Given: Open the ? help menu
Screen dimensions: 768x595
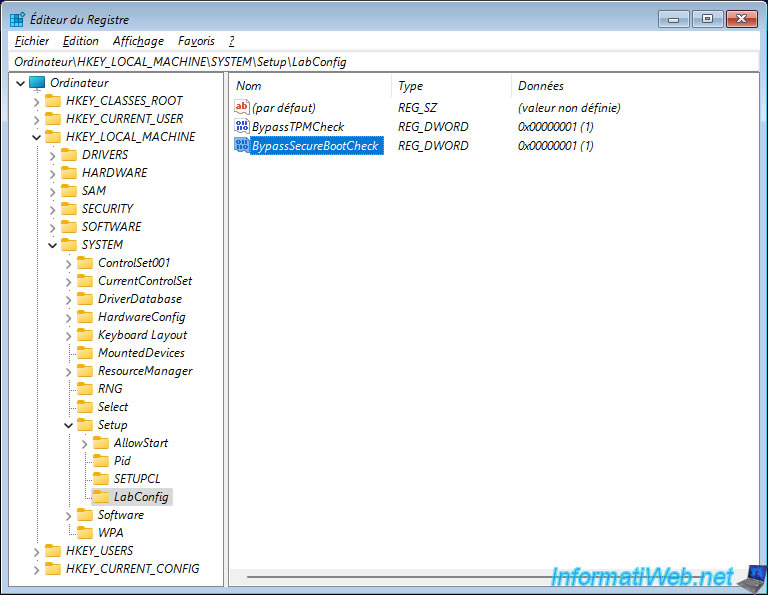Looking at the screenshot, I should (232, 41).
